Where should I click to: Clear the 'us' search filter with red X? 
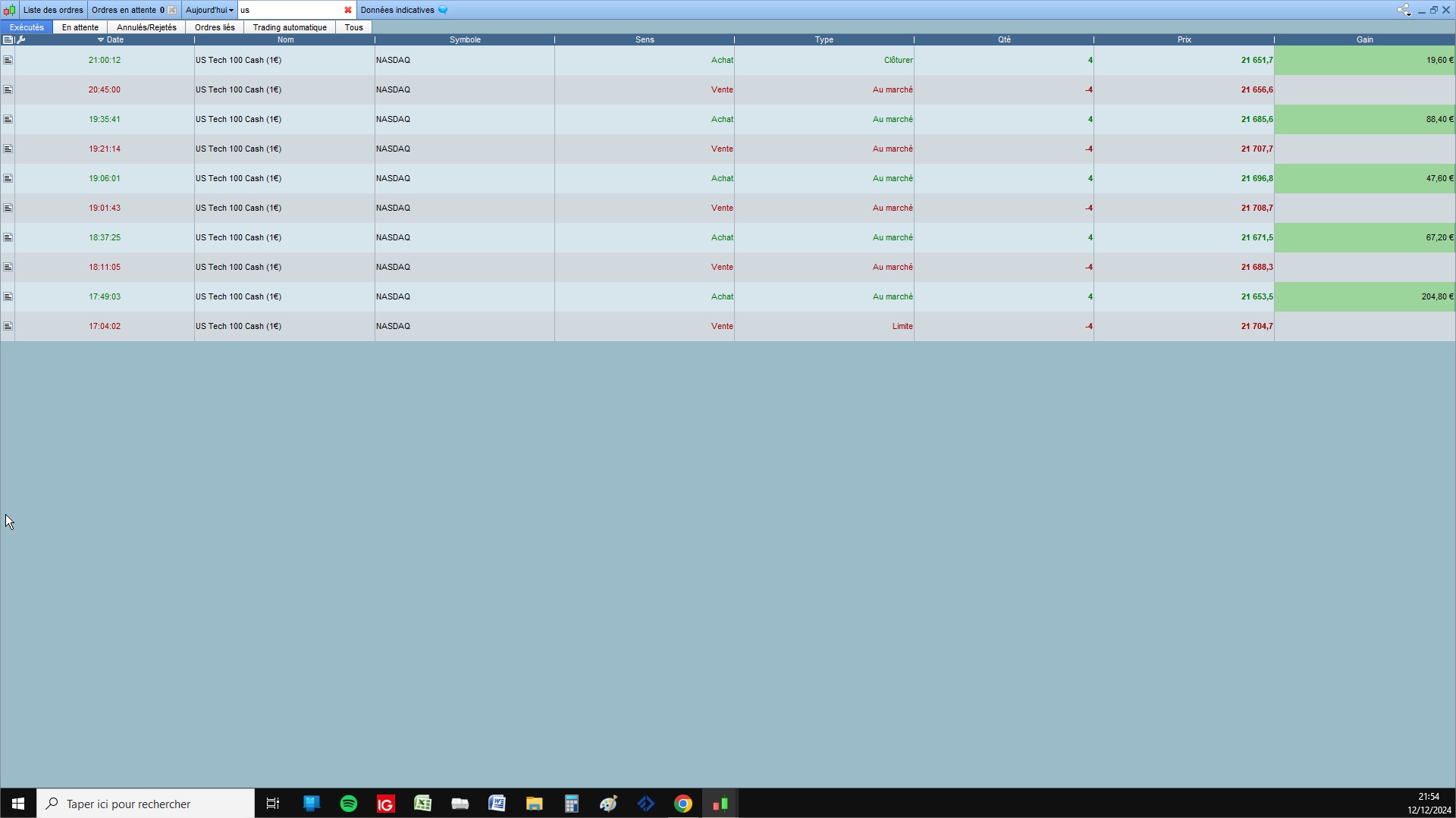[348, 10]
